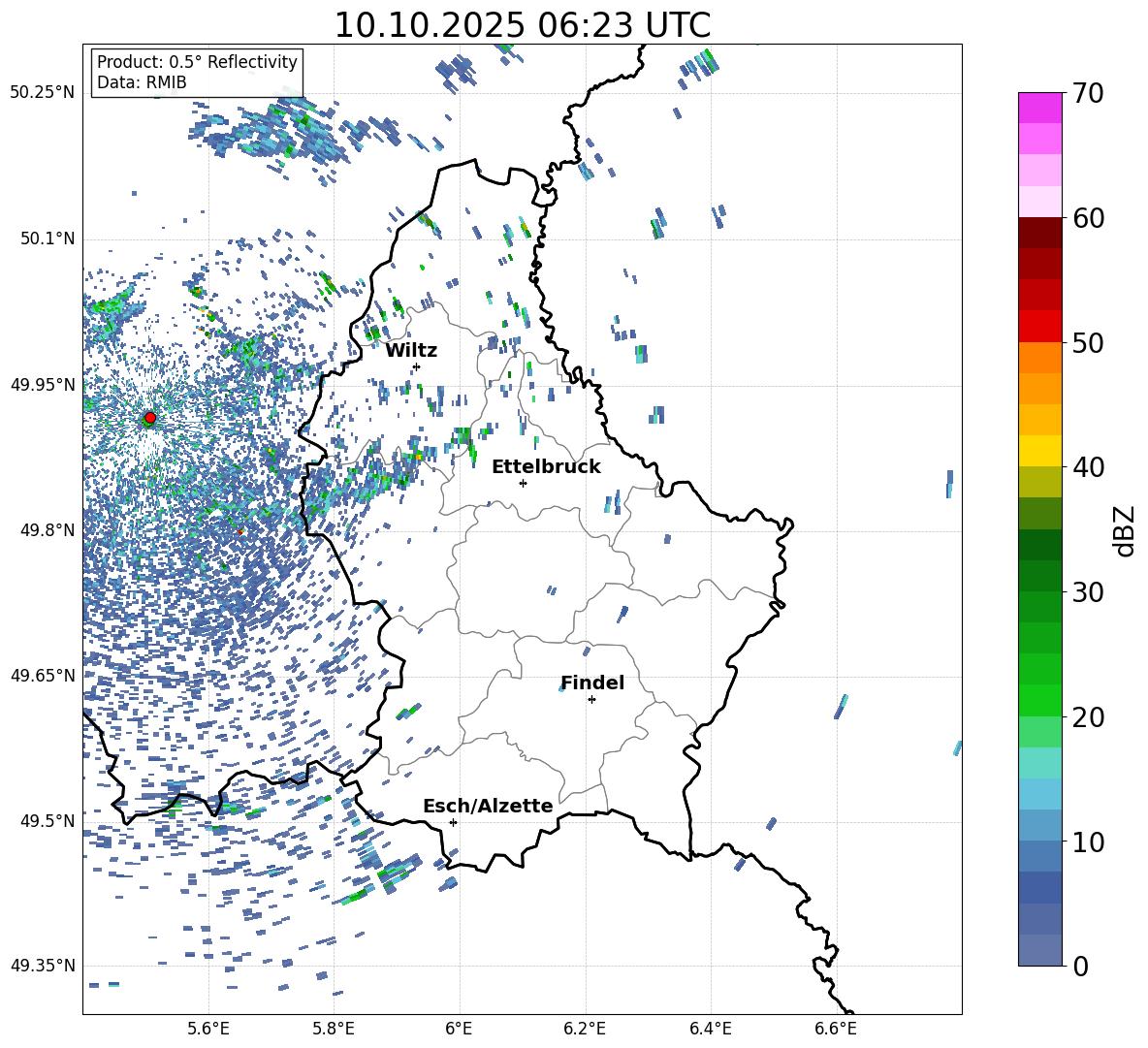Viewport: 1148px width, 1048px height.
Task: Click colorbar tick label 60
Action: tap(1087, 218)
